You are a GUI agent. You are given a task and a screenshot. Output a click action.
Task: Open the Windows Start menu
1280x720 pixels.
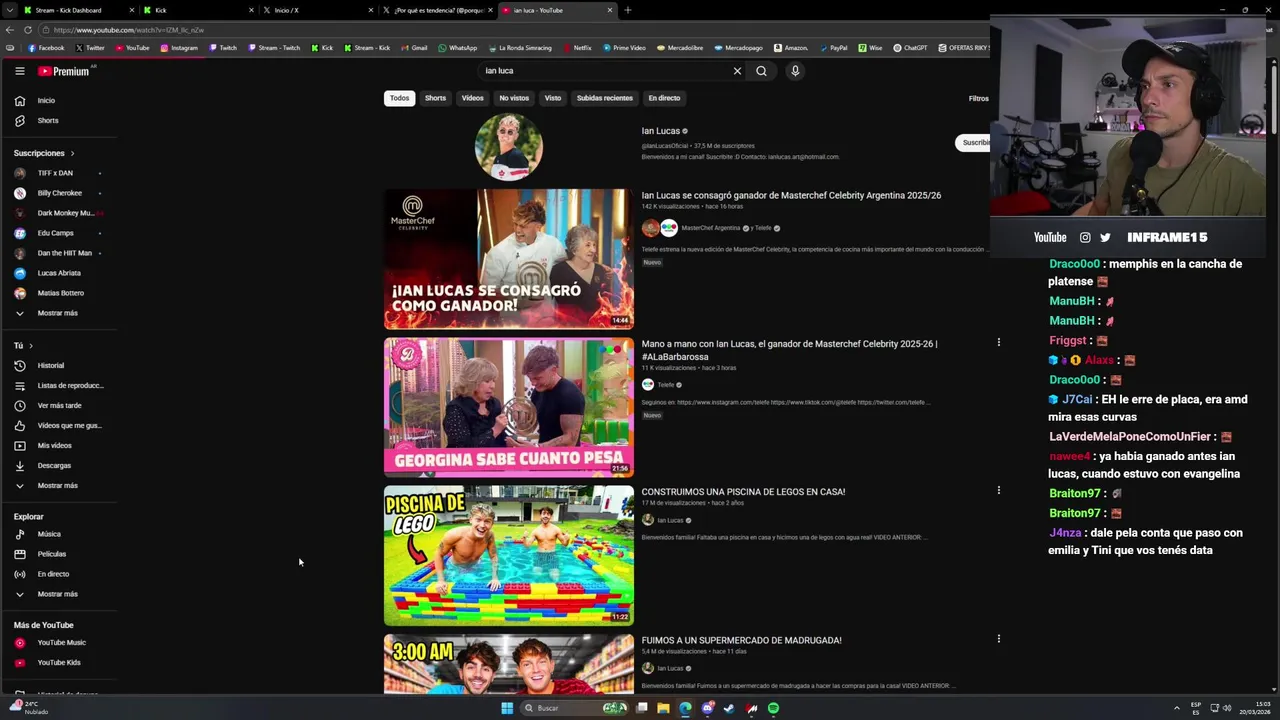pyautogui.click(x=507, y=708)
